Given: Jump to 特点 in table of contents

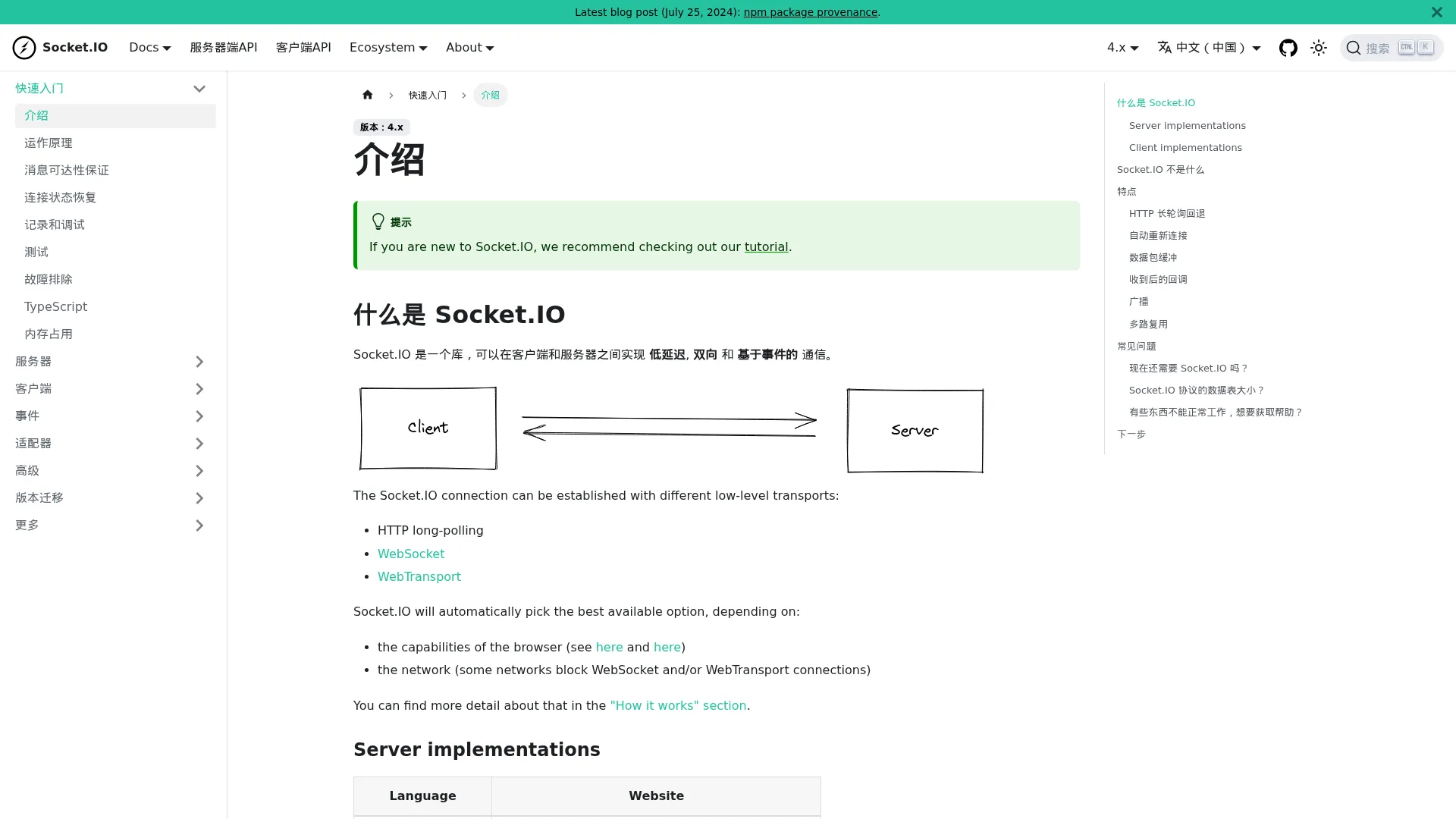Looking at the screenshot, I should coord(1127,191).
